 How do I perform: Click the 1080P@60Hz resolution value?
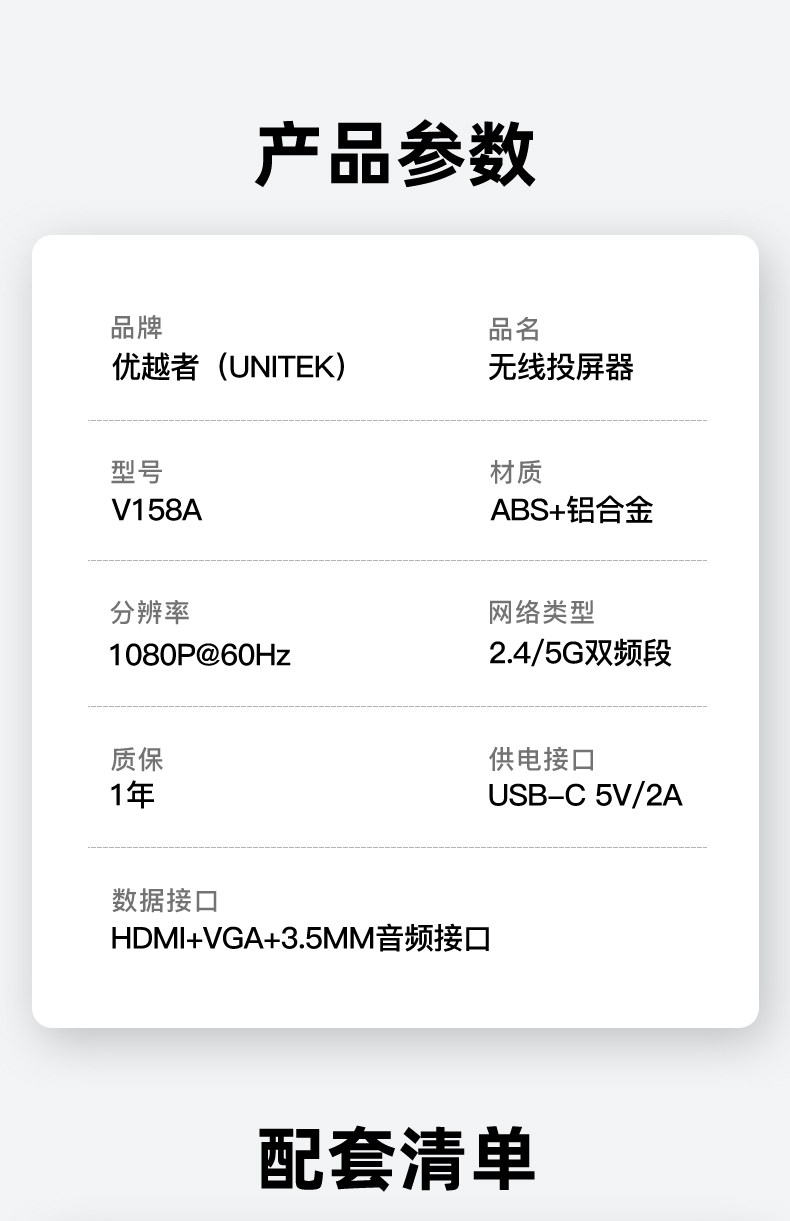point(199,655)
